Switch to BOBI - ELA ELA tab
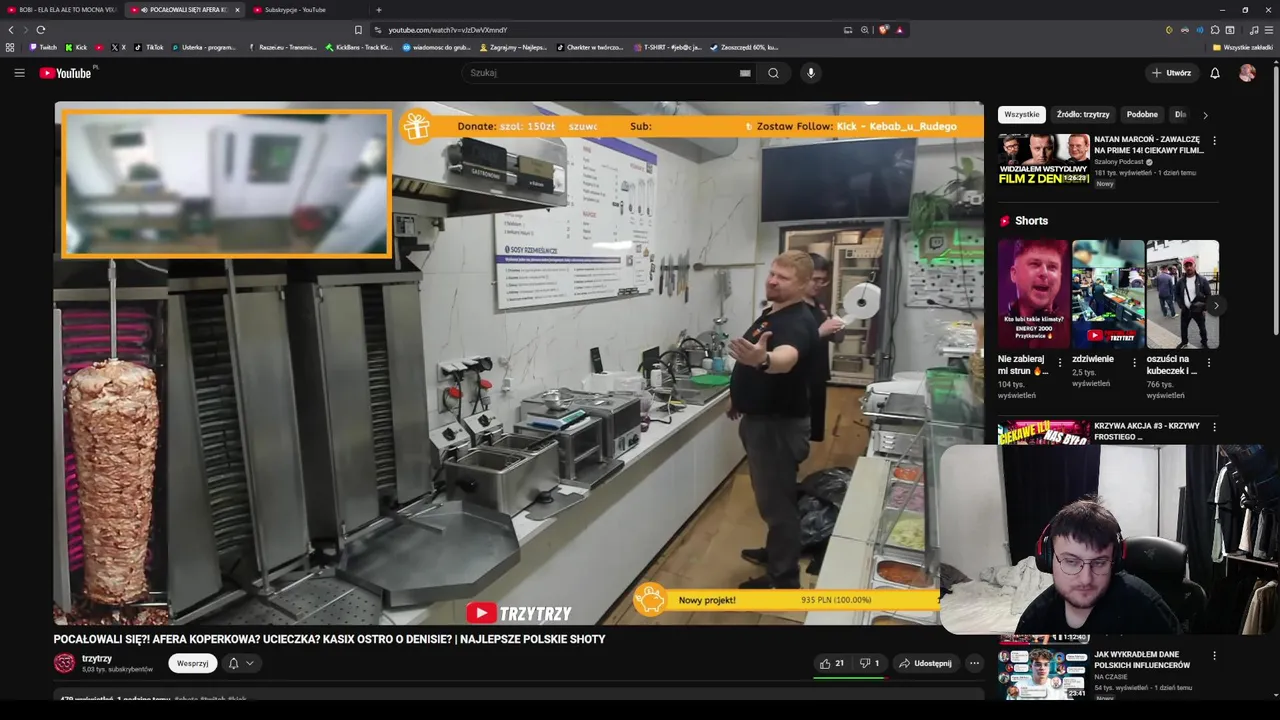1280x720 pixels. 62,10
